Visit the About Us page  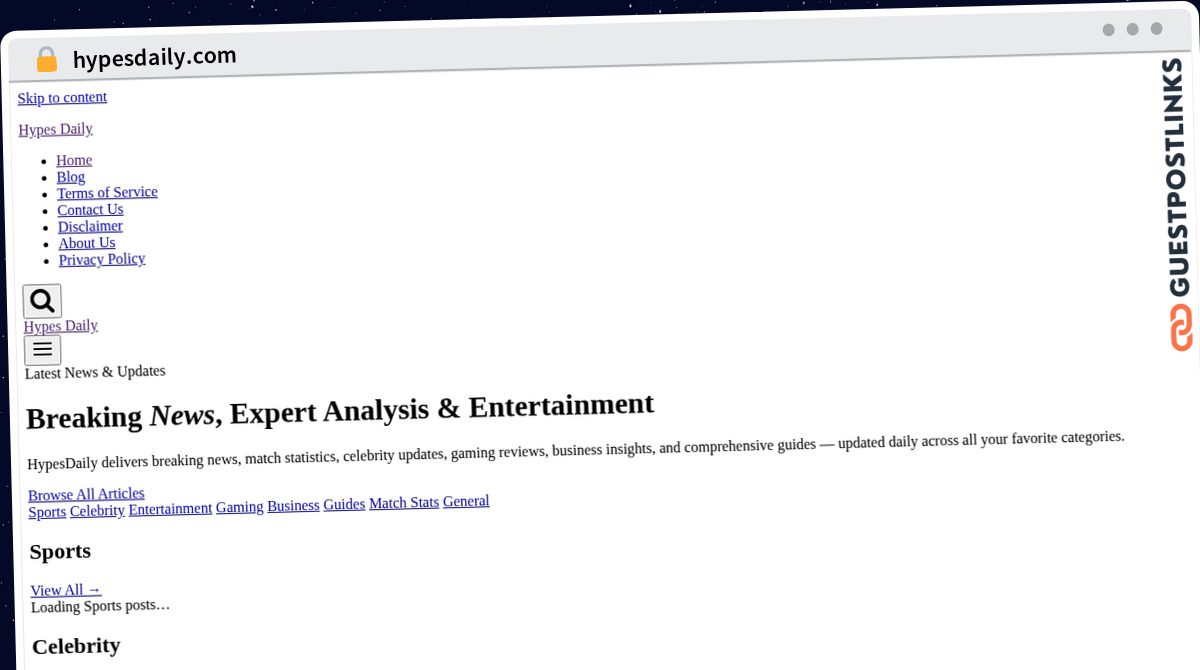[87, 243]
